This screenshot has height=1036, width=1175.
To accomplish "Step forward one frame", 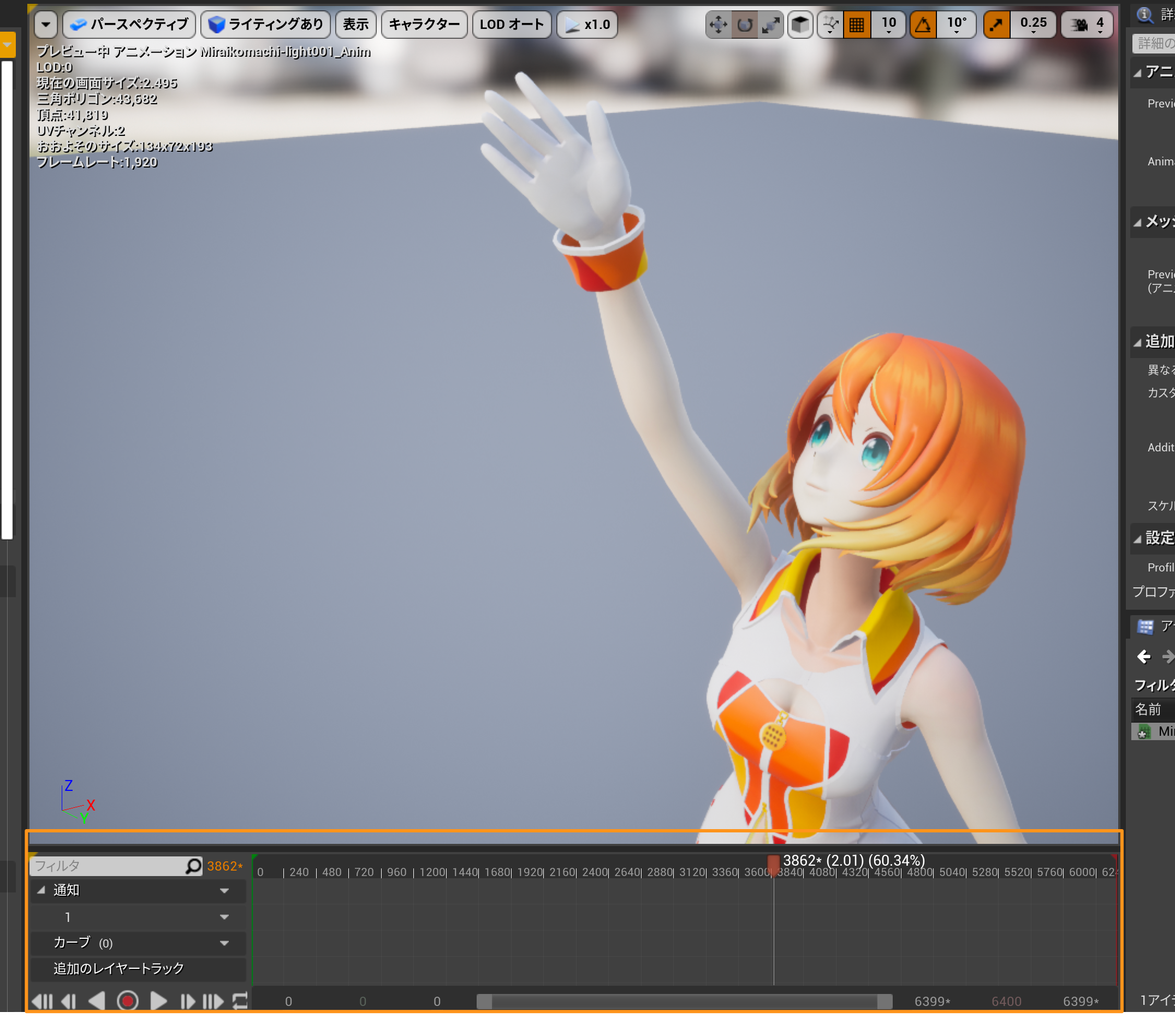I will 187,1002.
